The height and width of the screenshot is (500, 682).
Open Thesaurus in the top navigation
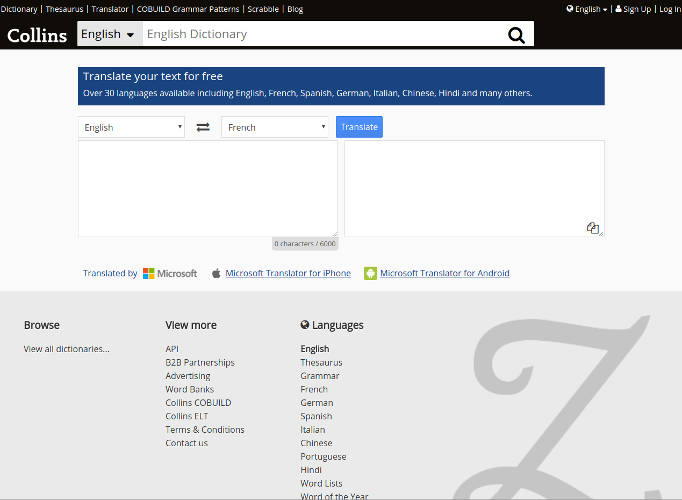pos(66,9)
